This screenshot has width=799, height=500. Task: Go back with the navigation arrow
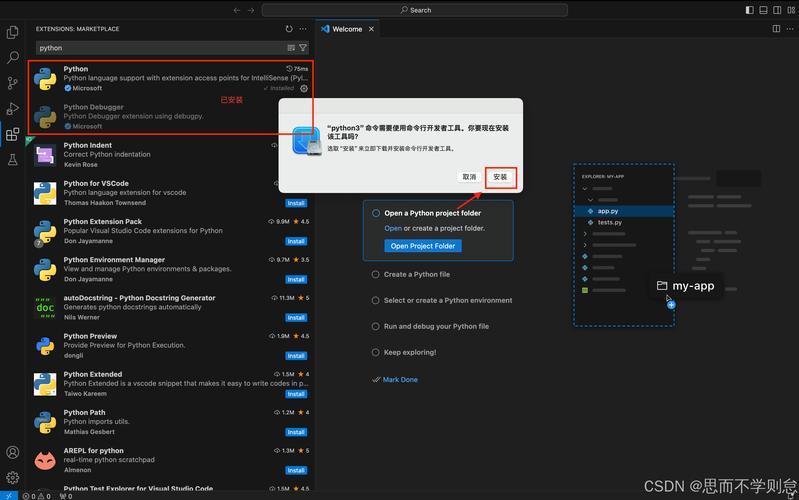(237, 10)
